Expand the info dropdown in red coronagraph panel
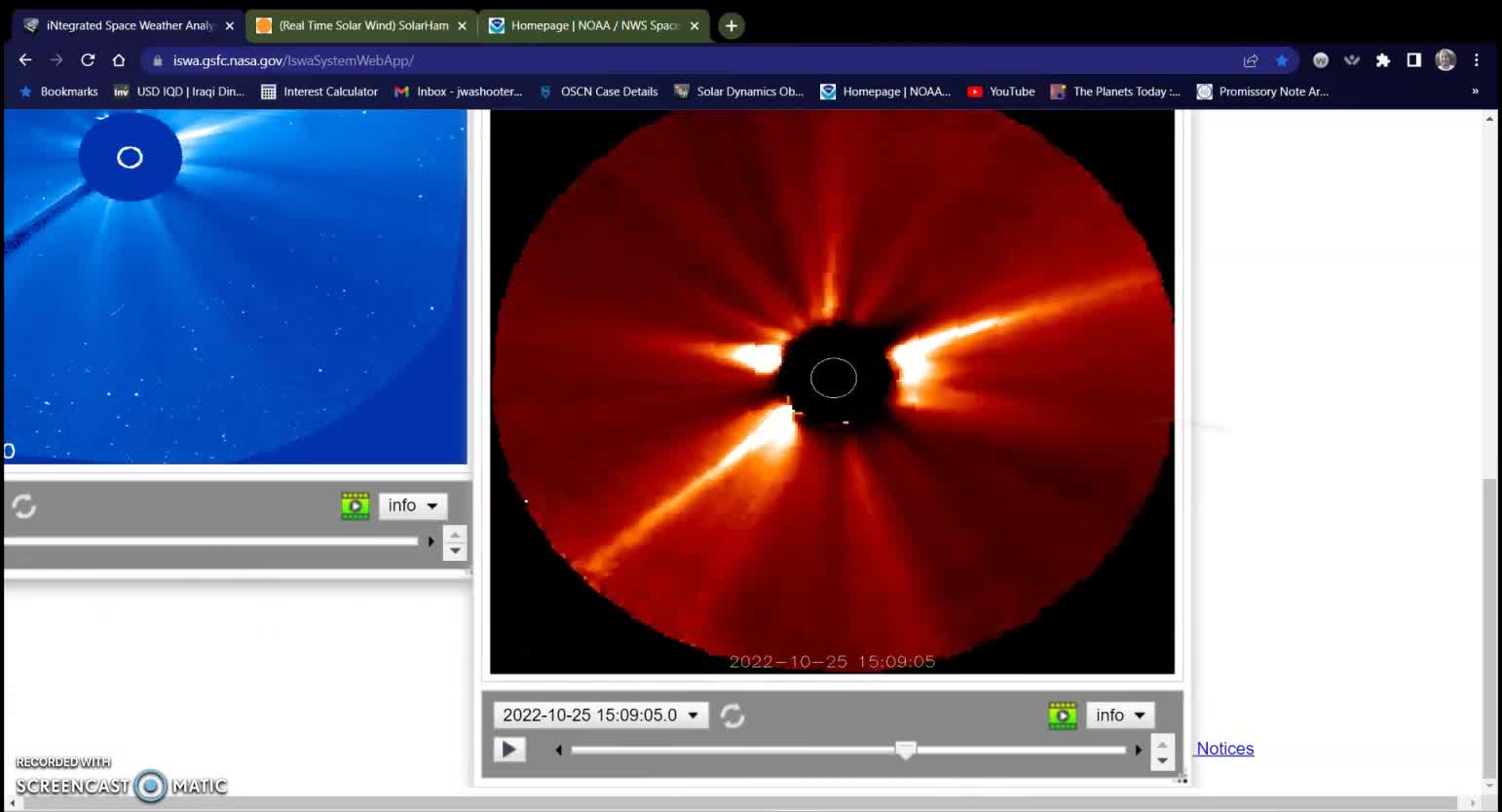Screen dimensions: 1502x812 (x=1120, y=715)
